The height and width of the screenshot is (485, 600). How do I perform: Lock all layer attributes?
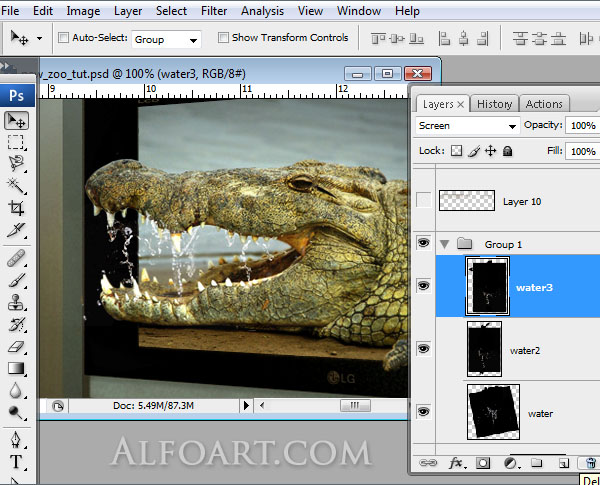coord(507,151)
